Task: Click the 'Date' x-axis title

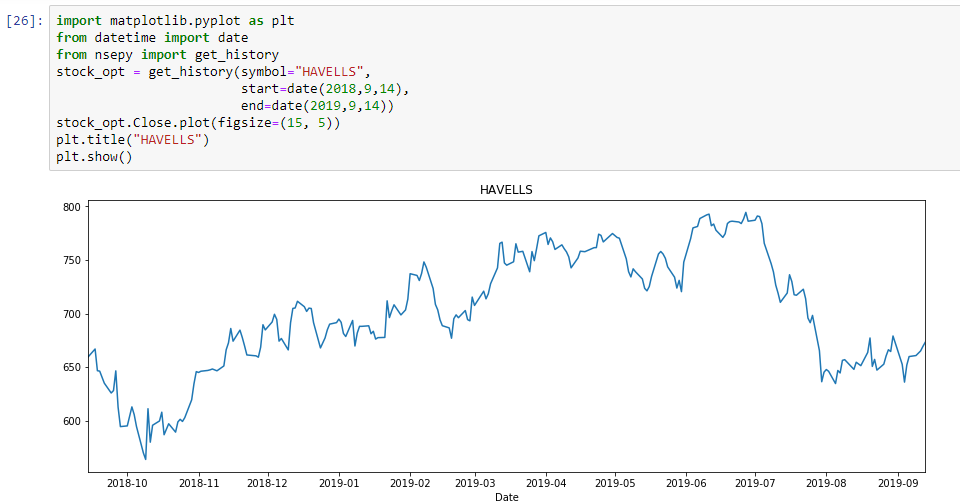Action: [506, 497]
